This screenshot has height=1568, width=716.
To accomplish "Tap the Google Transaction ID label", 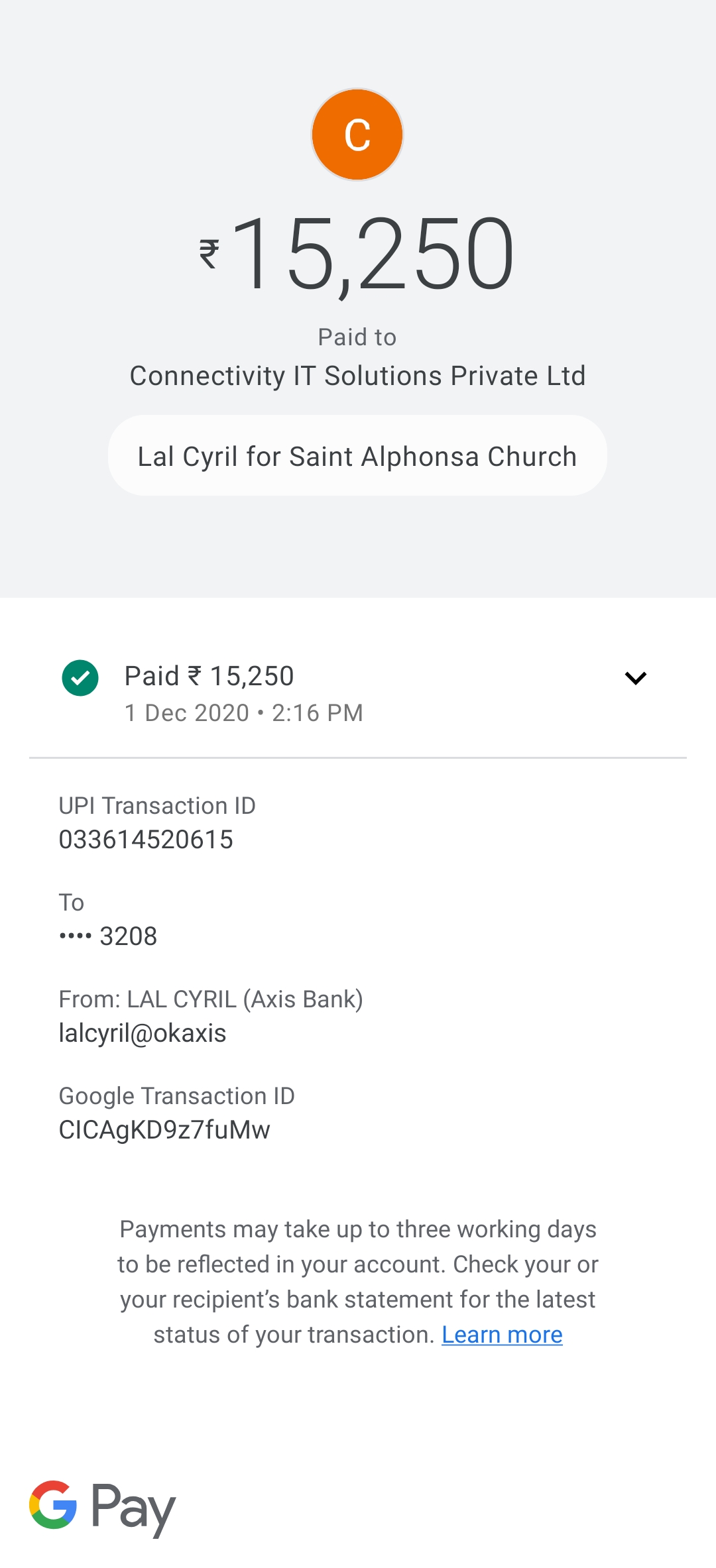I will tap(176, 1096).
